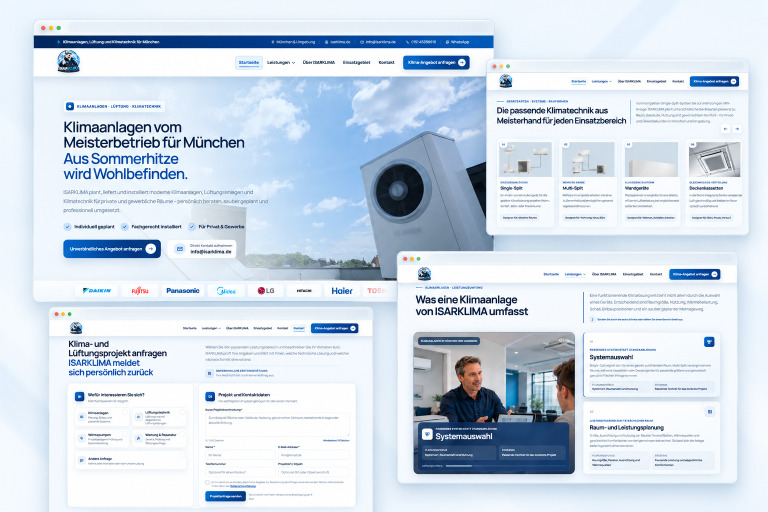The width and height of the screenshot is (768, 512).
Task: Click the Hitachi brand logo
Action: pyautogui.click(x=304, y=291)
